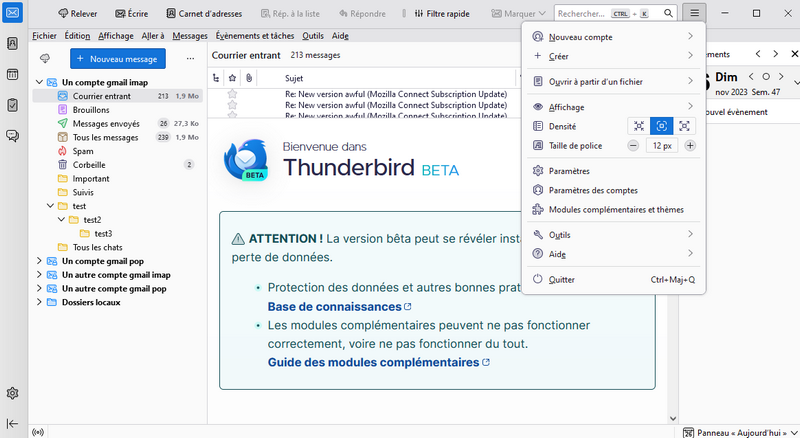
Task: Increase font size with plus button
Action: tap(690, 145)
